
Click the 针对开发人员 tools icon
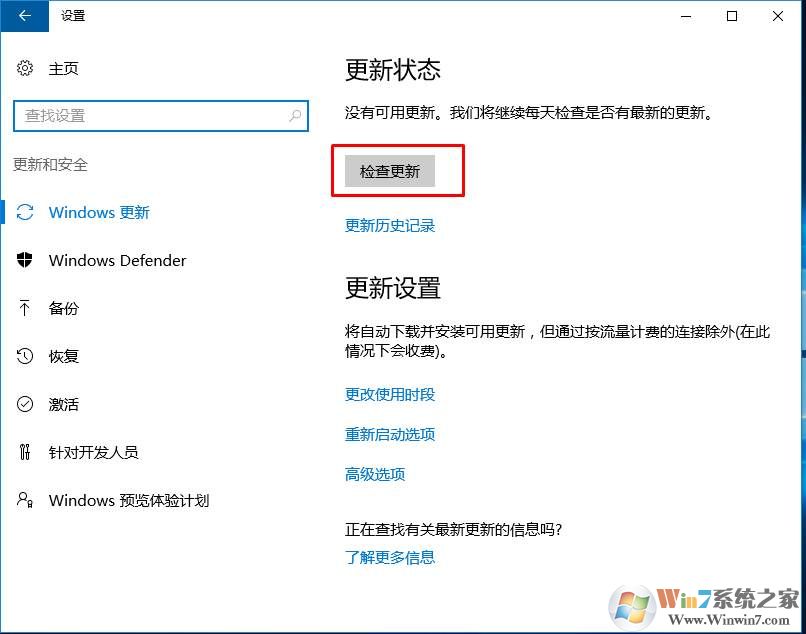pyautogui.click(x=25, y=452)
